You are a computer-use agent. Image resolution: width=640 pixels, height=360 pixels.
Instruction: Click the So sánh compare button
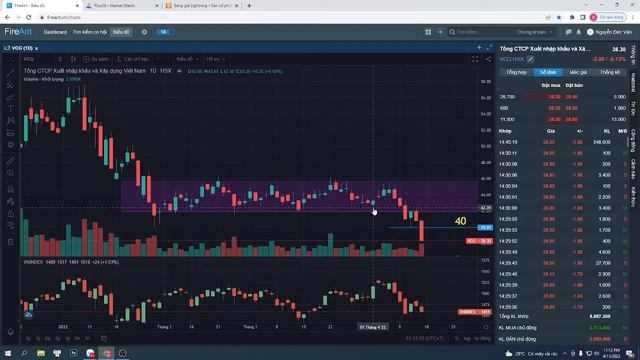coord(96,59)
